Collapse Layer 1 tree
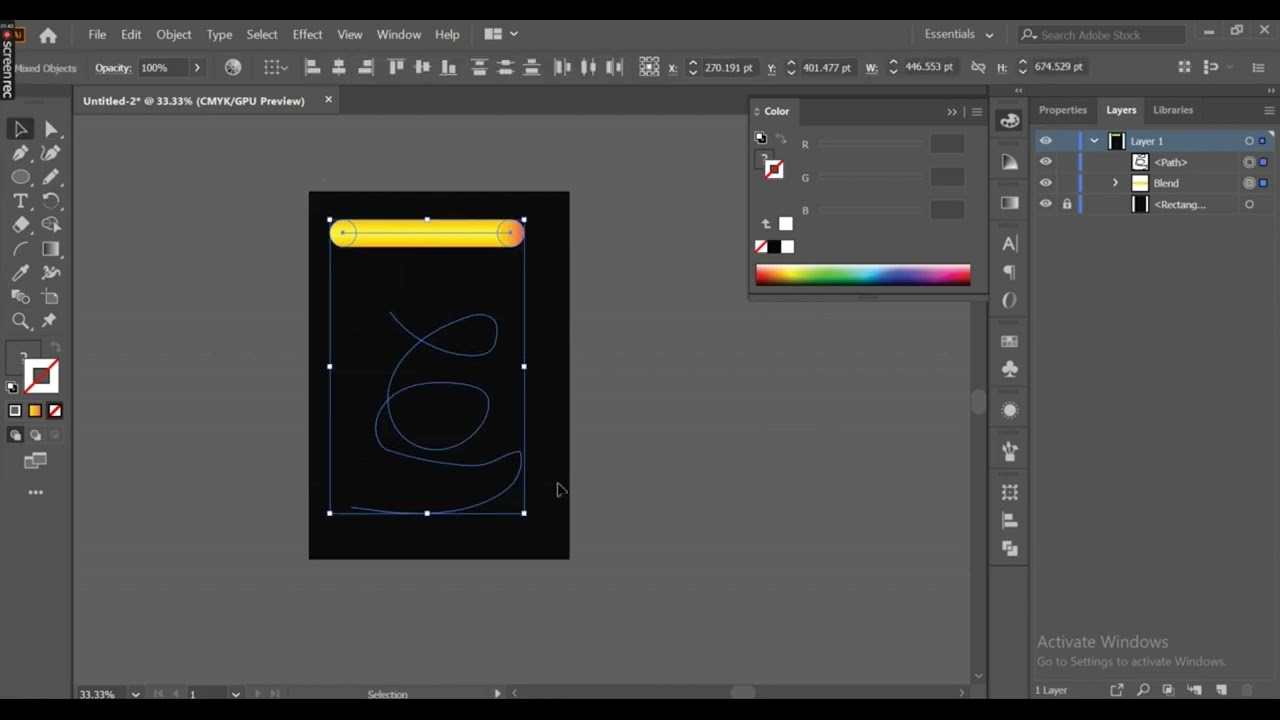Screen dimensions: 1280x720 click(x=1095, y=141)
